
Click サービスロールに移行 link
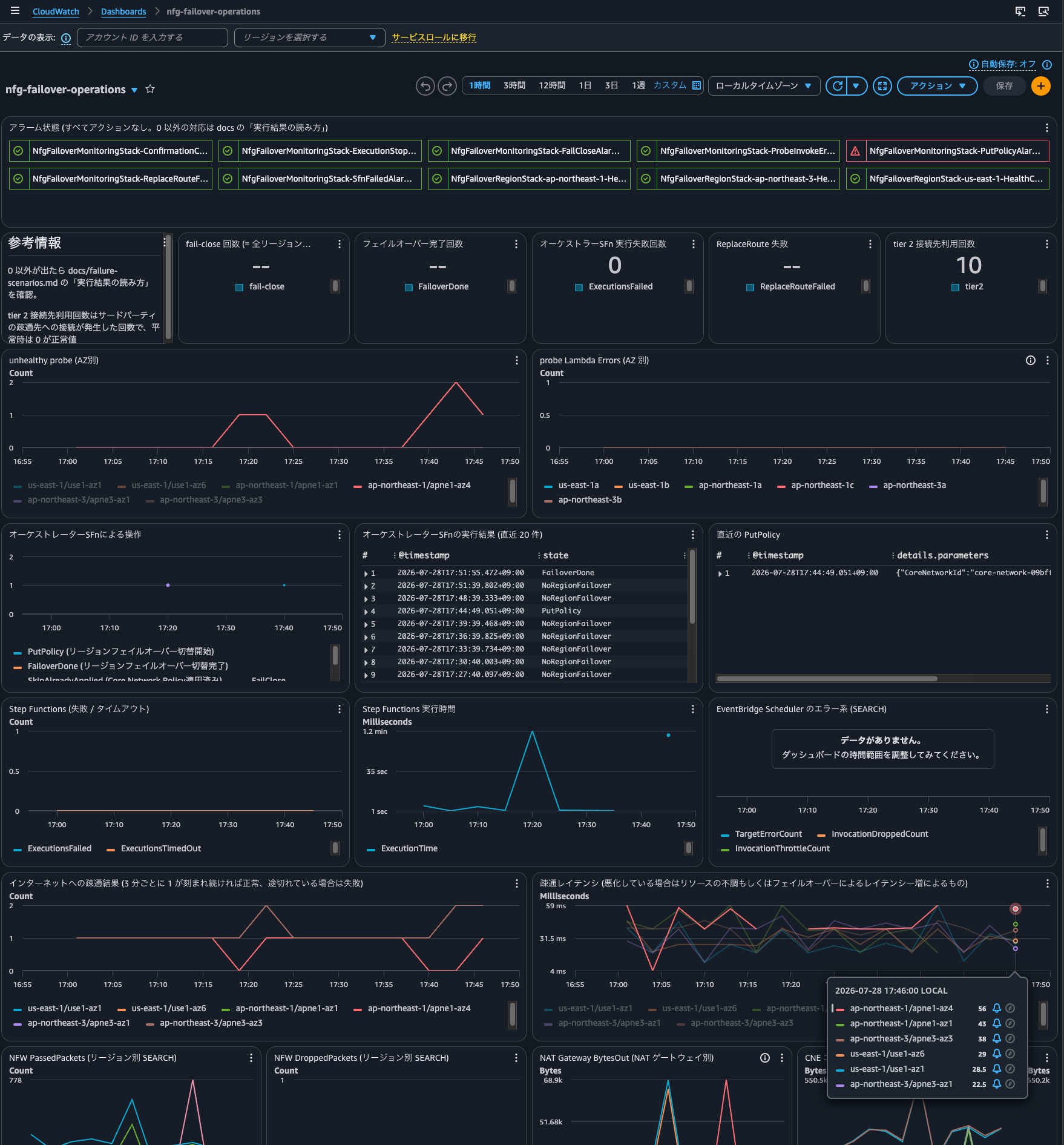click(x=434, y=38)
